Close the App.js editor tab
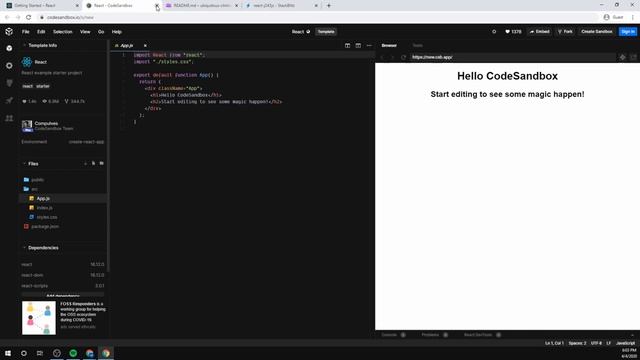The image size is (640, 360). tap(145, 46)
